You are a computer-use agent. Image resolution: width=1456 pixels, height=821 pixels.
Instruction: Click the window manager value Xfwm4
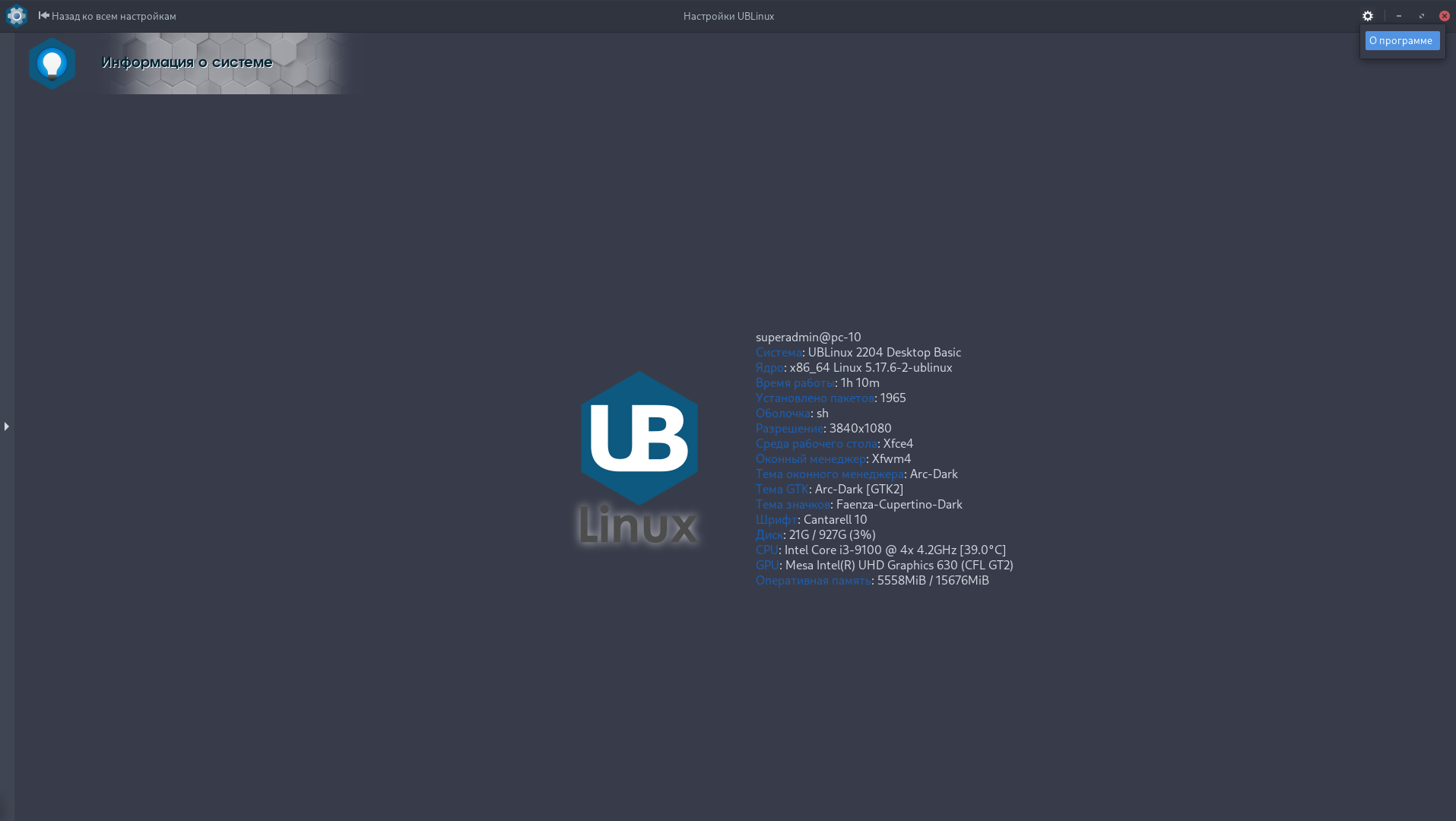[891, 459]
